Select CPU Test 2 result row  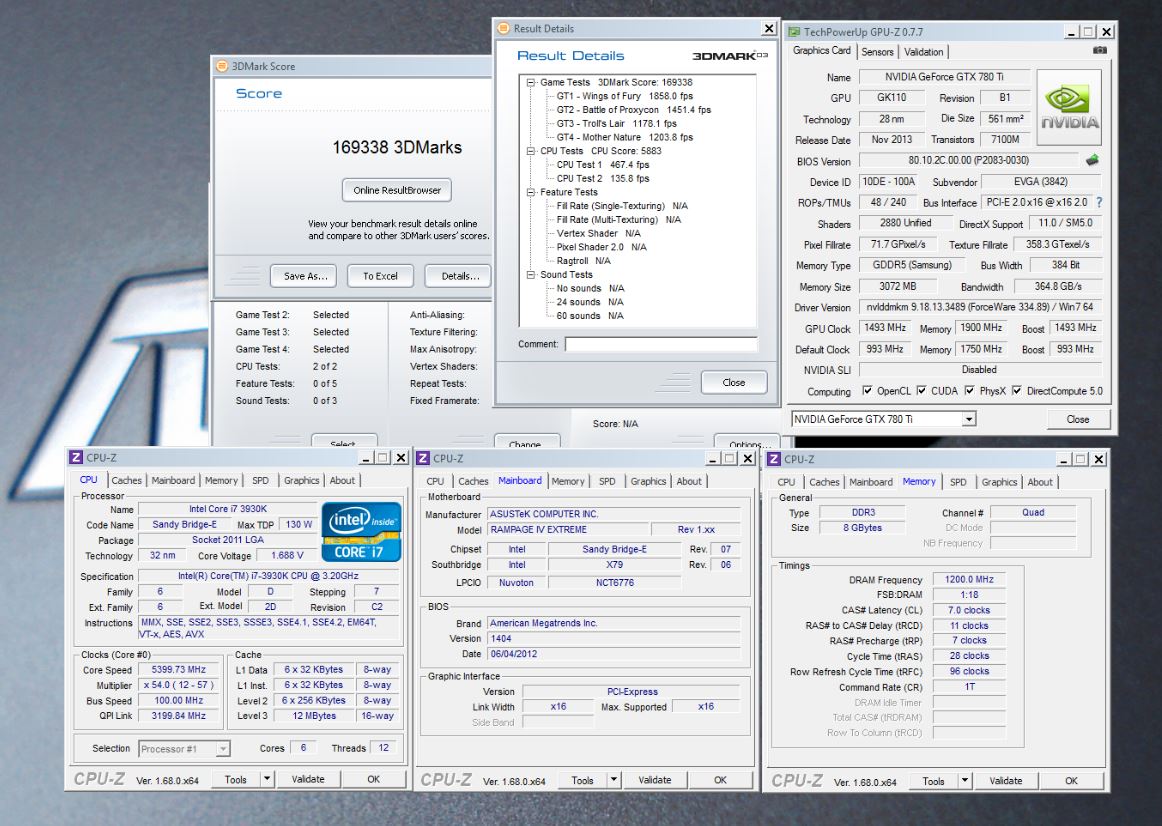[x=602, y=179]
